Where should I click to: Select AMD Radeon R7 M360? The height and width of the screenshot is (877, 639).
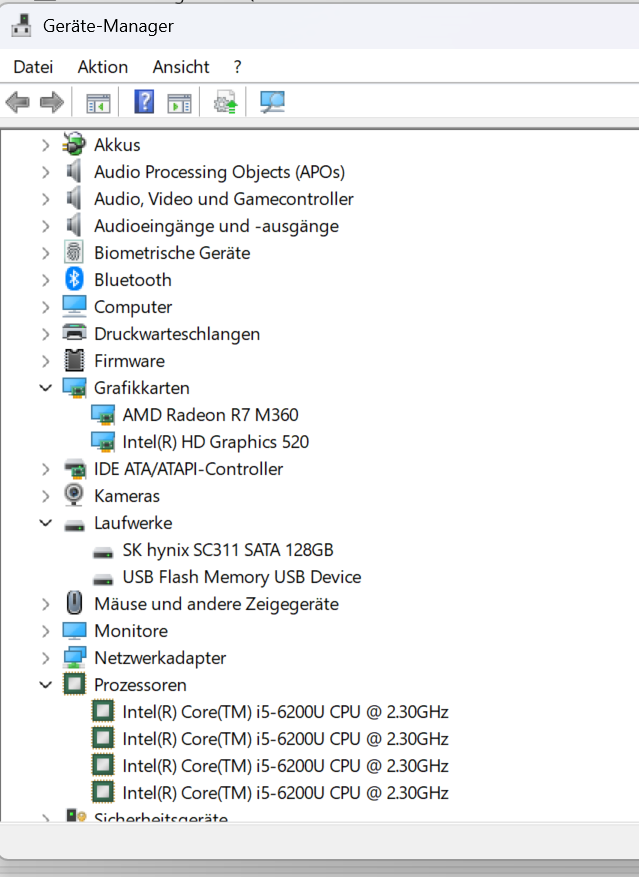210,415
